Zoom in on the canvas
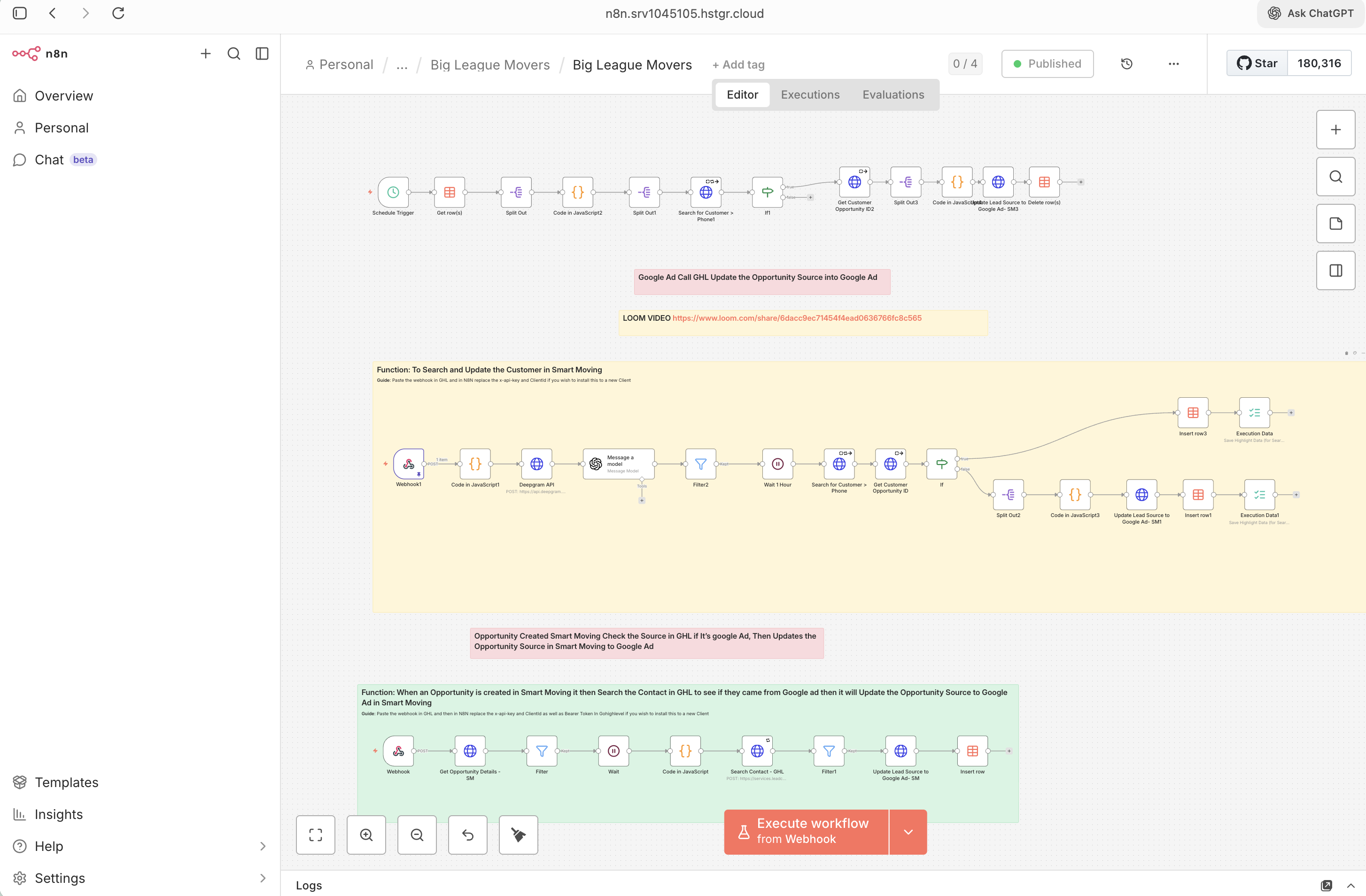 (x=366, y=834)
